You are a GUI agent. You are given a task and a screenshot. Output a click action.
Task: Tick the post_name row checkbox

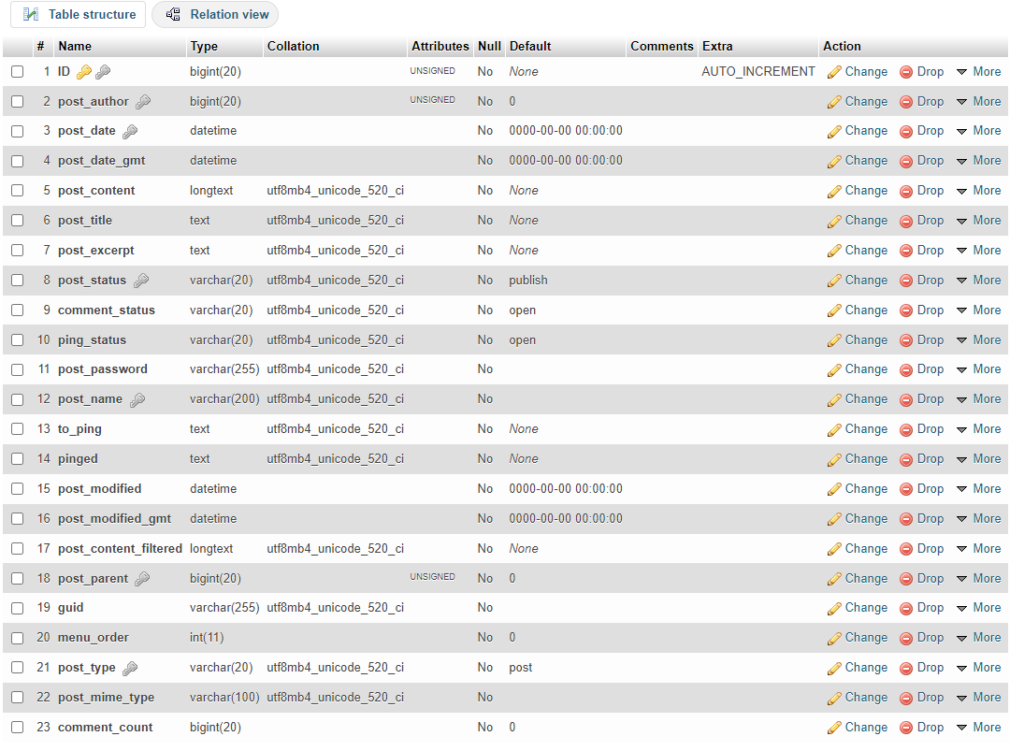click(18, 400)
